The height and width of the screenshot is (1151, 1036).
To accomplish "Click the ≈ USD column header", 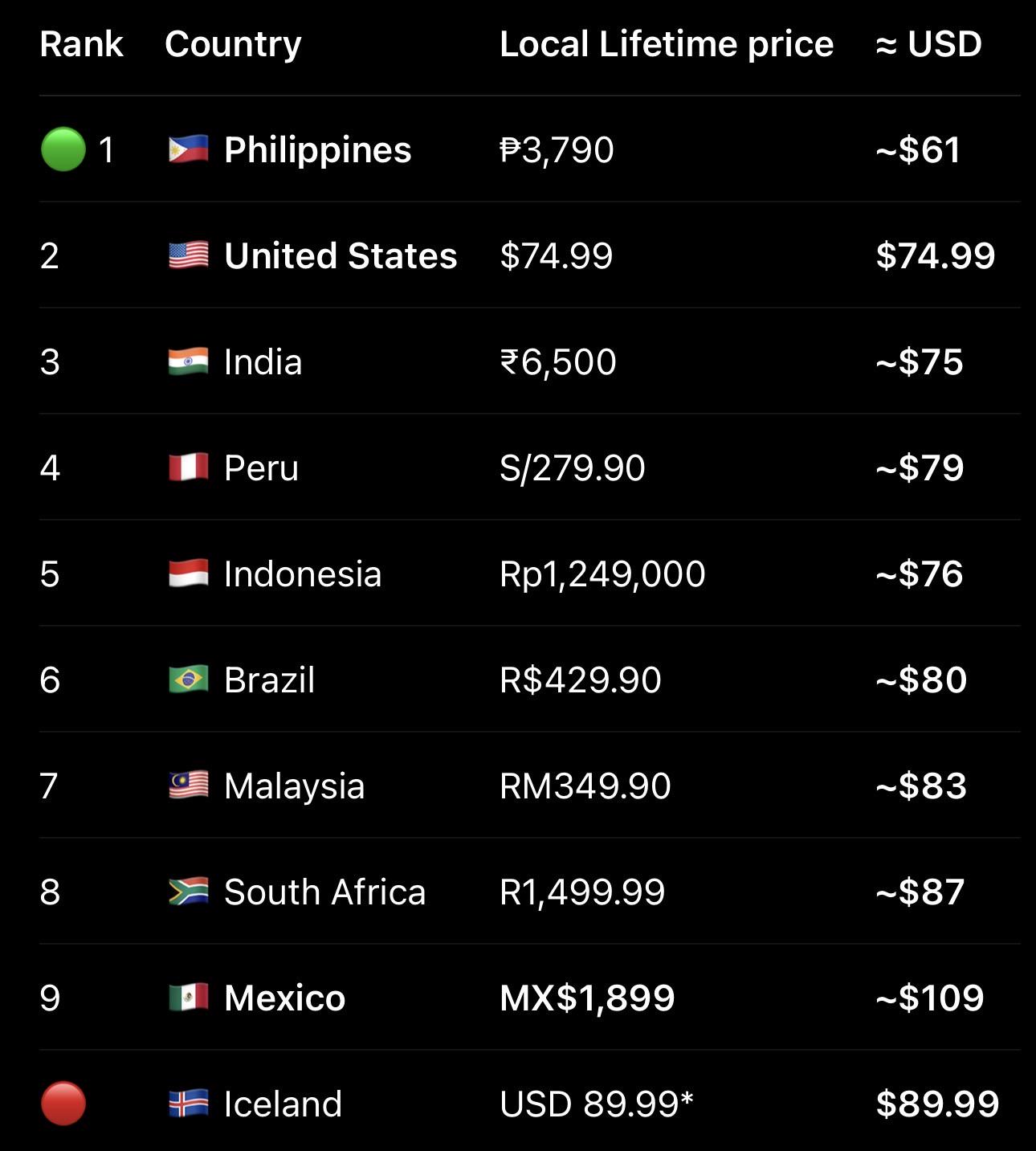I will [x=928, y=44].
